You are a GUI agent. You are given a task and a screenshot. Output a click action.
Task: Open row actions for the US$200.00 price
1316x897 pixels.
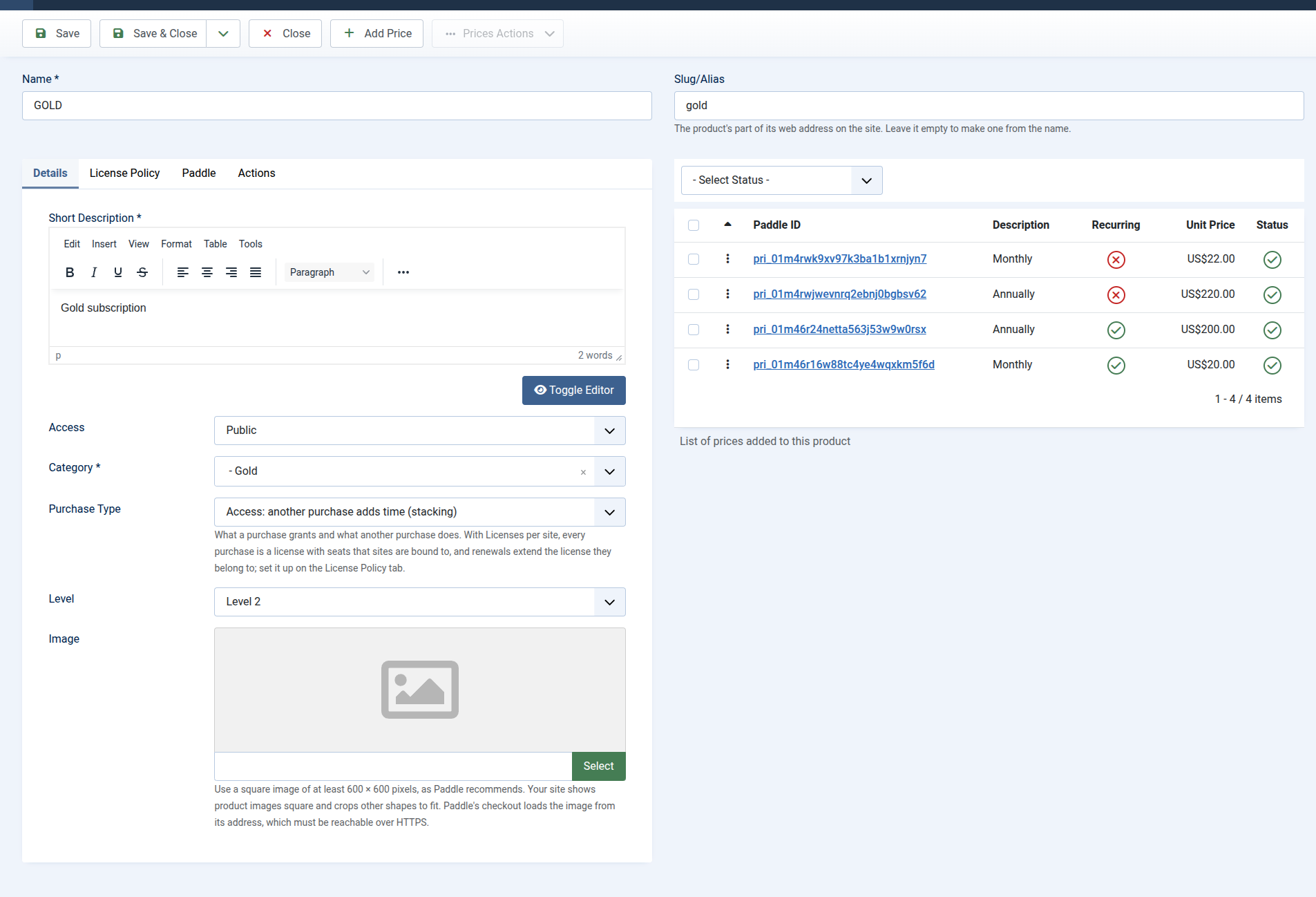tap(727, 329)
